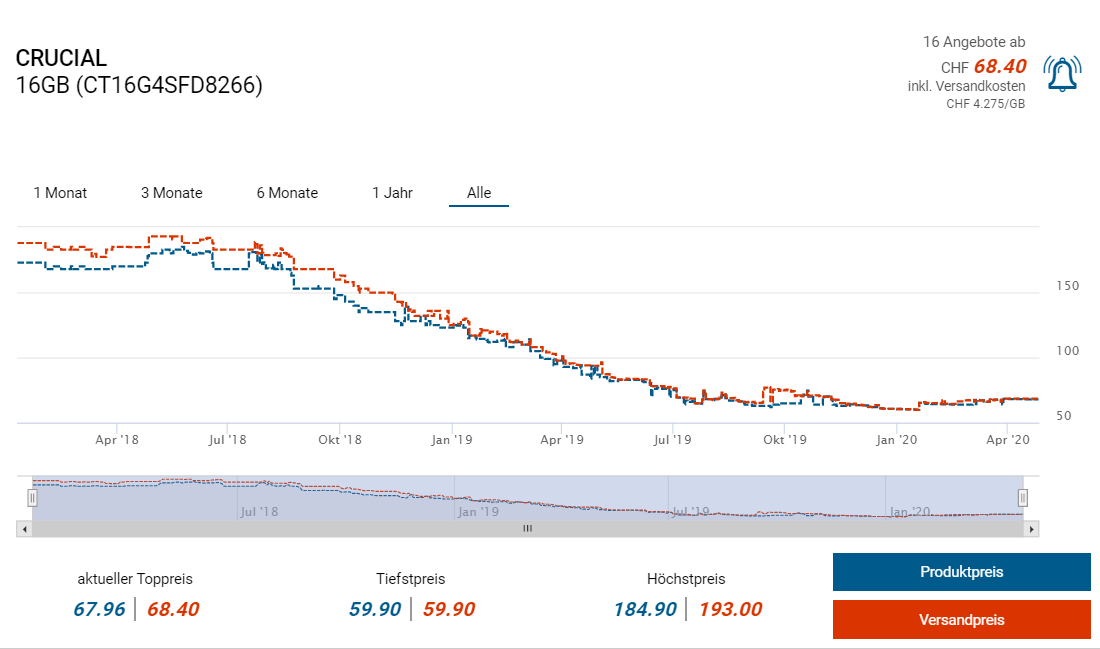Click the Jan '19 axis label on the main chart

pyautogui.click(x=452, y=440)
